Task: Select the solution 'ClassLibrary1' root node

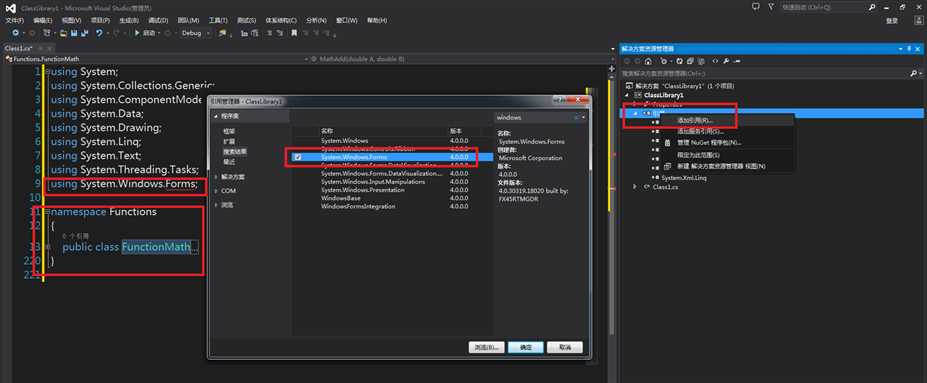Action: [x=685, y=86]
